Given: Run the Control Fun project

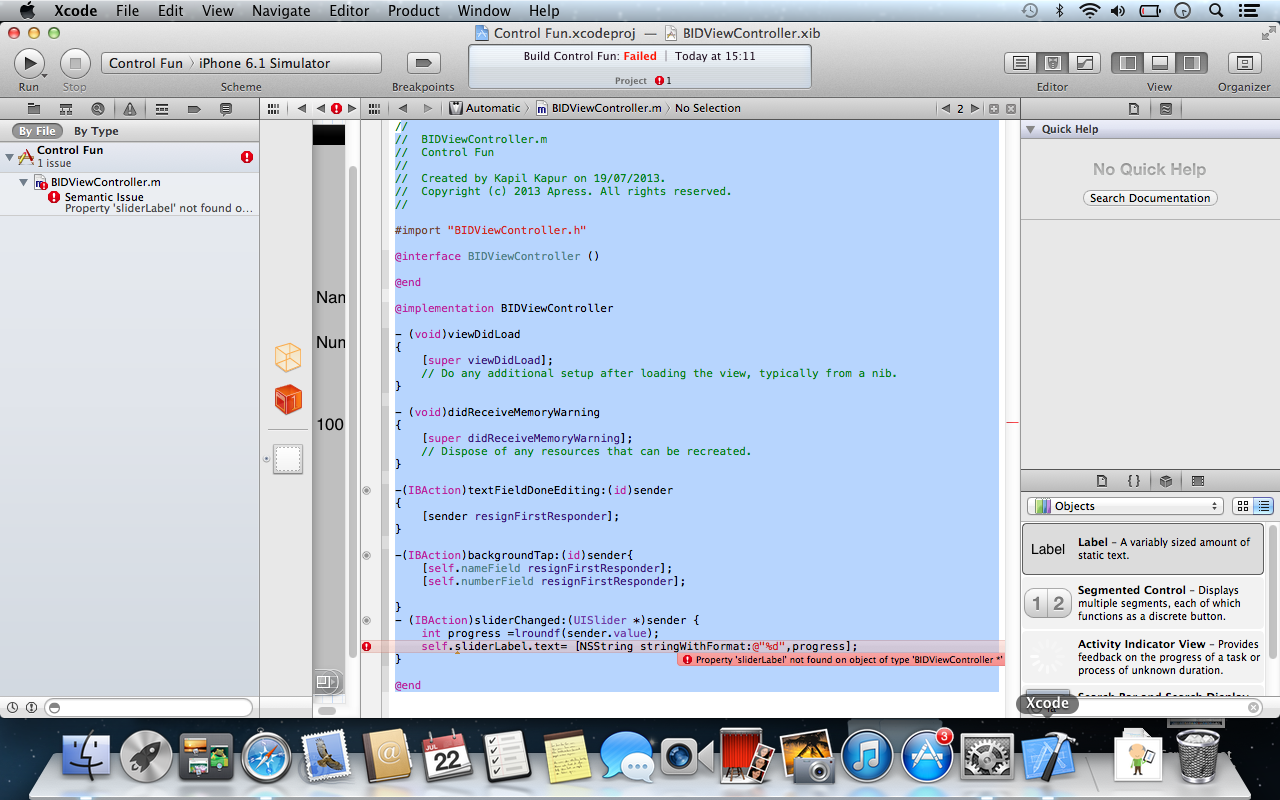Looking at the screenshot, I should pos(29,63).
